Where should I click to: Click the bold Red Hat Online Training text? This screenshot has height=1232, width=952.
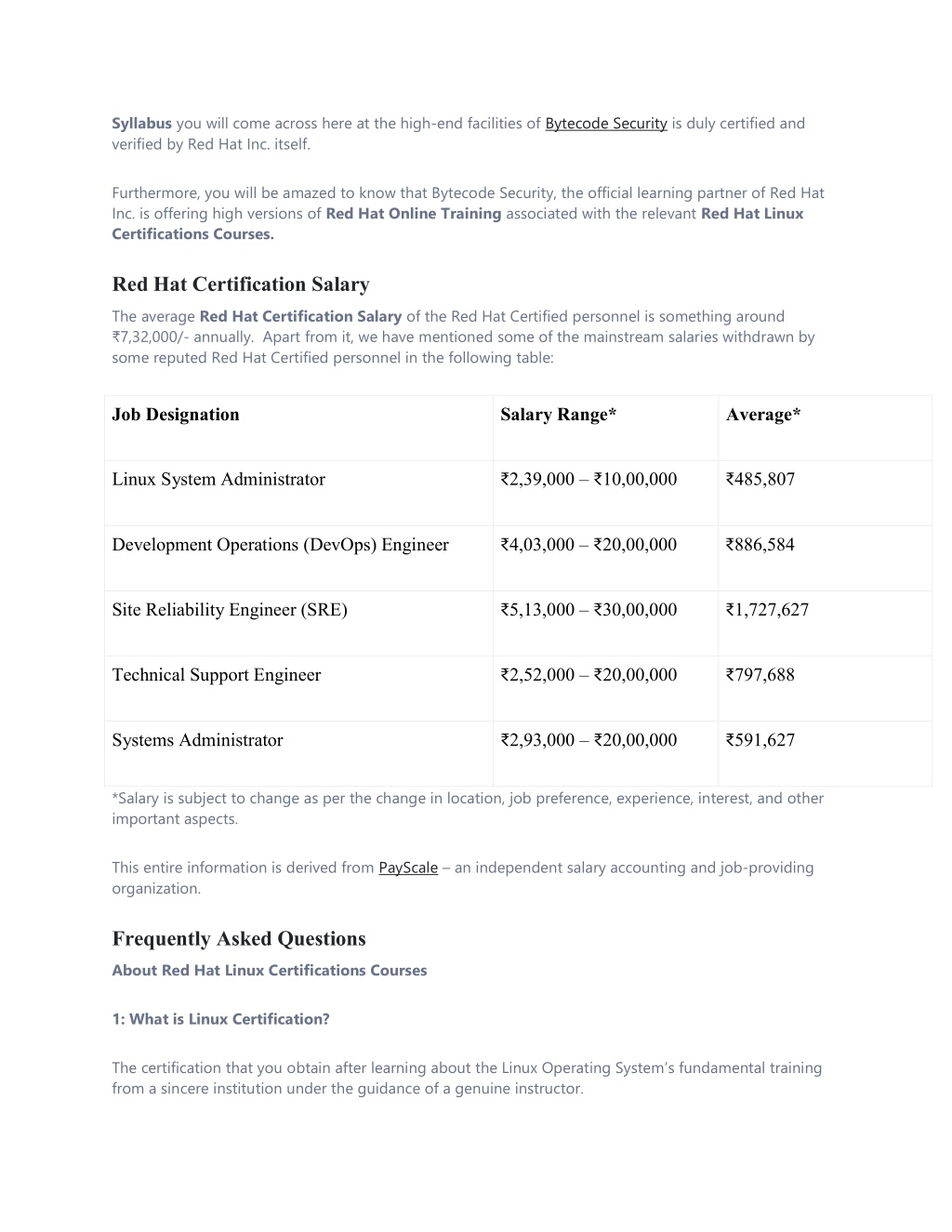tap(414, 214)
